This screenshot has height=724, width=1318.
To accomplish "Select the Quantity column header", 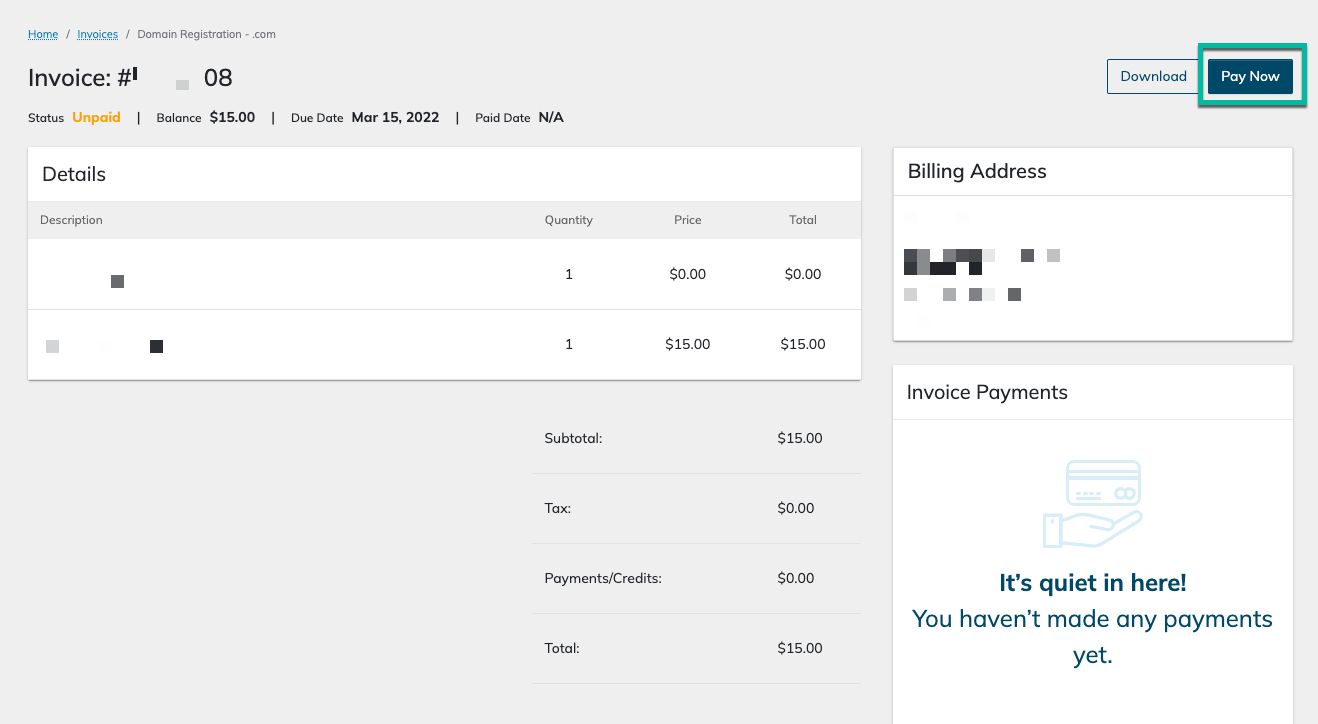I will coord(568,220).
